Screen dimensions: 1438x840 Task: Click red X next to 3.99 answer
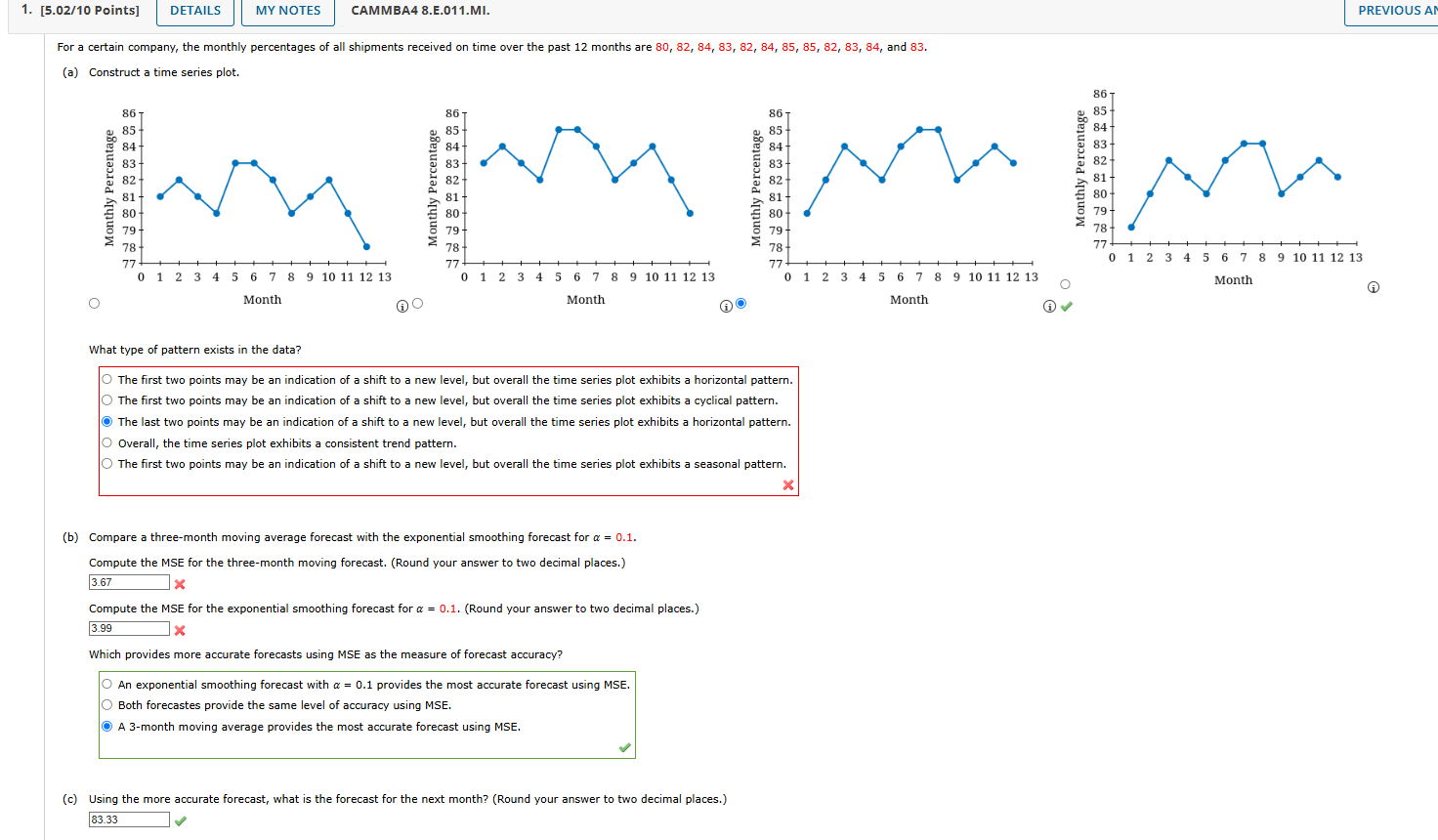(180, 630)
